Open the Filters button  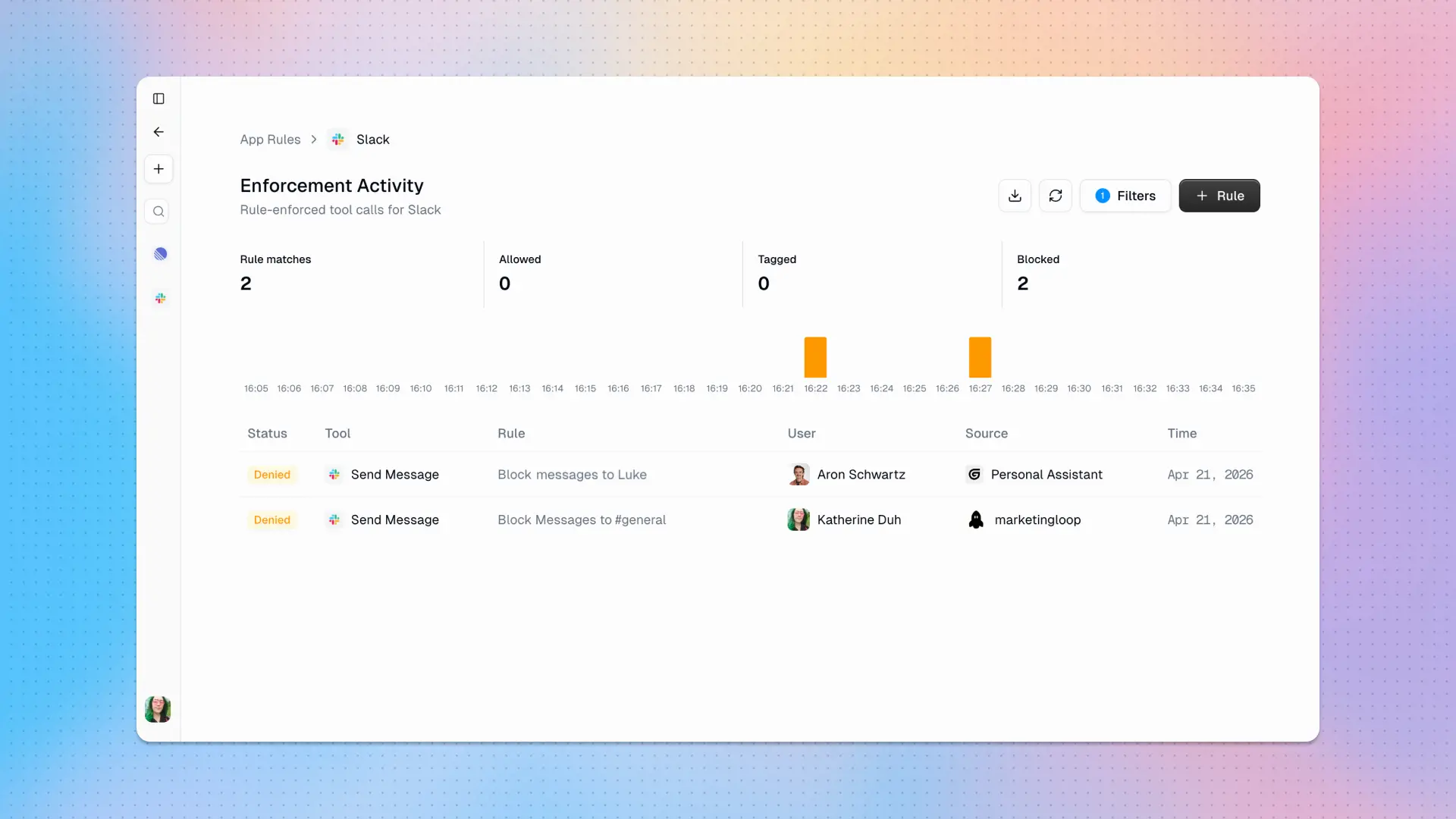(1125, 196)
